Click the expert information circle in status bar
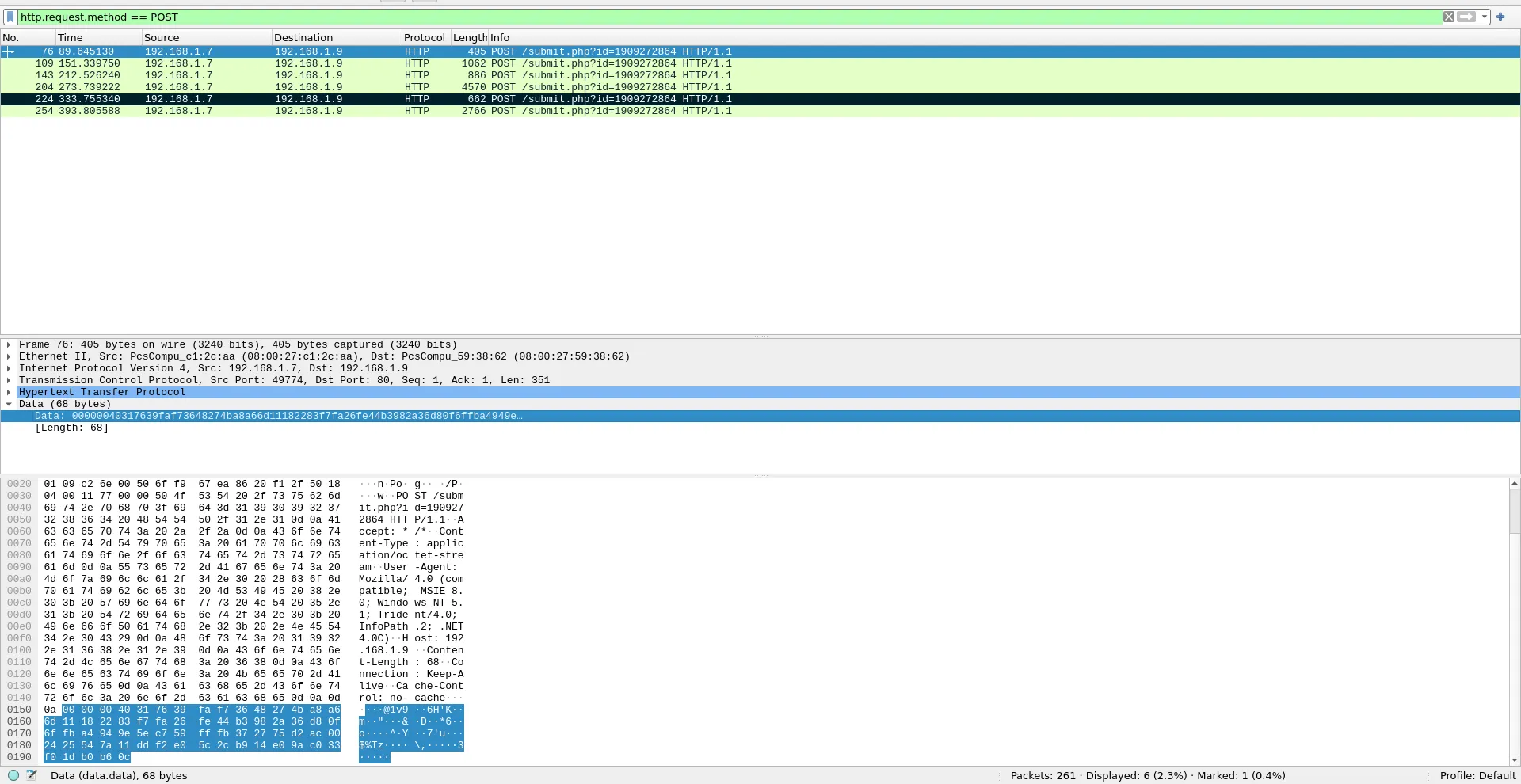 pos(13,775)
